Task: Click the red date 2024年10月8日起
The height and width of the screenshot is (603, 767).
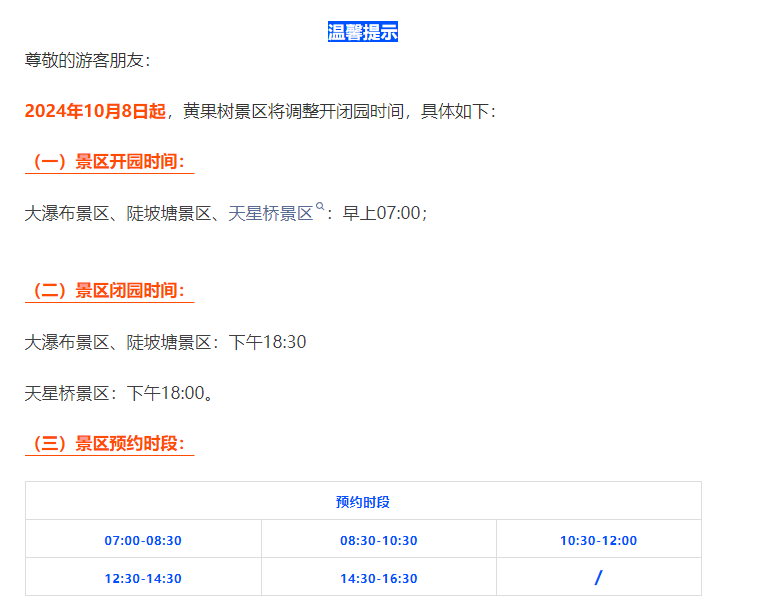Action: pyautogui.click(x=95, y=111)
